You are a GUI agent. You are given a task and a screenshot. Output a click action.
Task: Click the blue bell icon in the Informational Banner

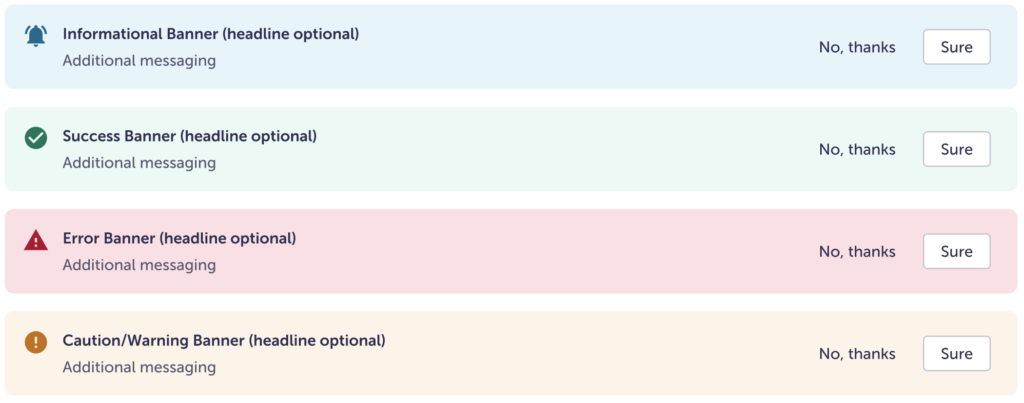point(36,36)
